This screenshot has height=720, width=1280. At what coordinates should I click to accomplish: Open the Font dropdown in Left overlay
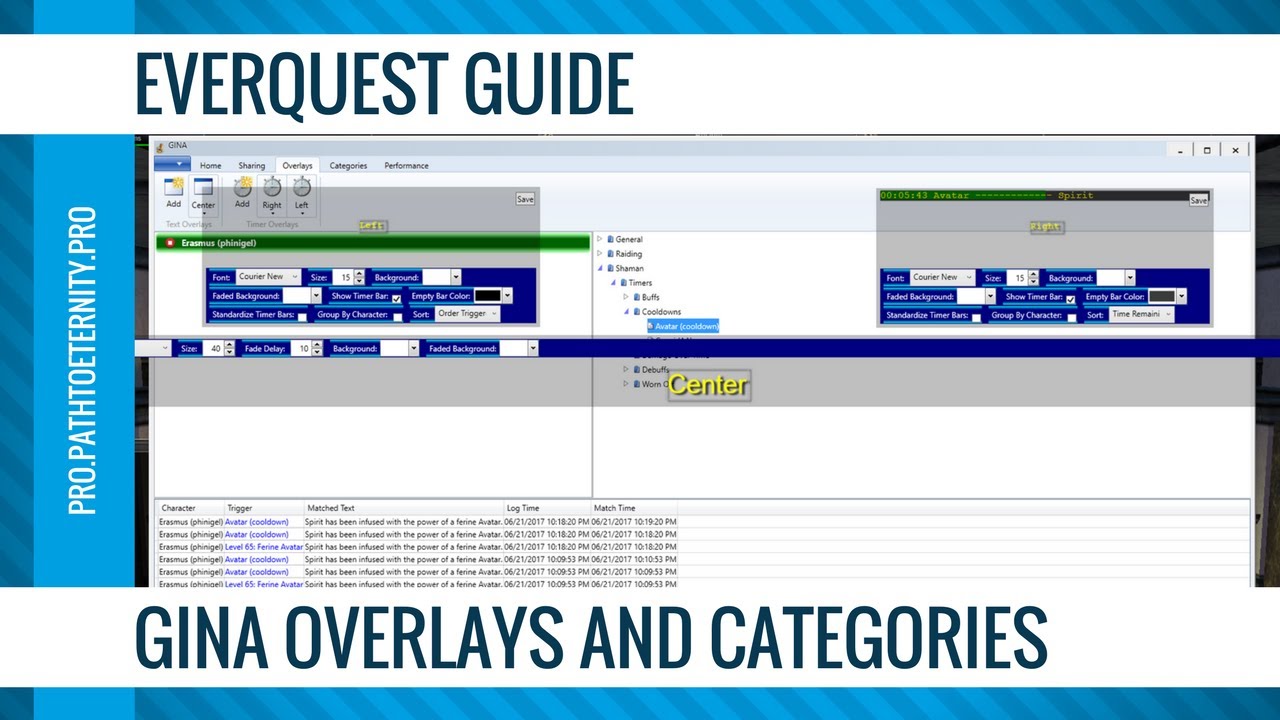pos(268,277)
